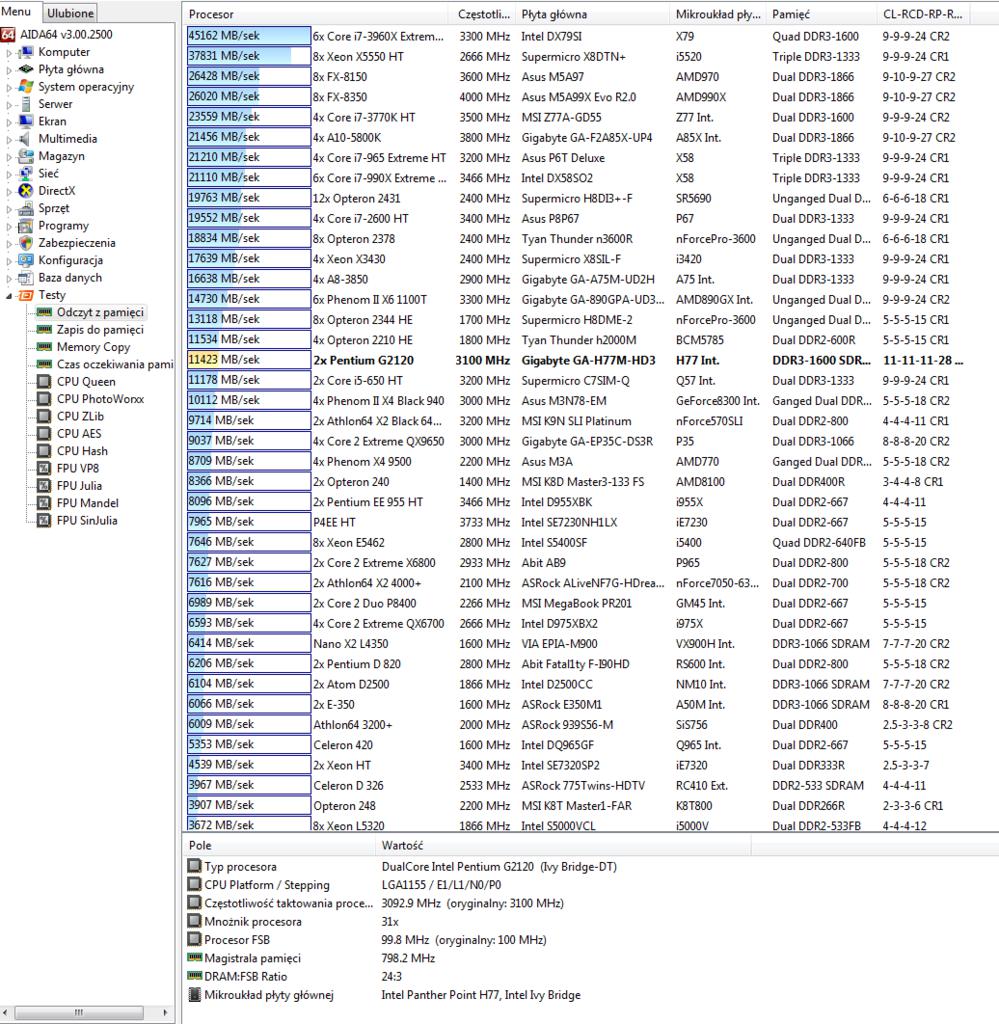The width and height of the screenshot is (999, 1024).
Task: Click the Baza danych icon
Action: (27, 278)
